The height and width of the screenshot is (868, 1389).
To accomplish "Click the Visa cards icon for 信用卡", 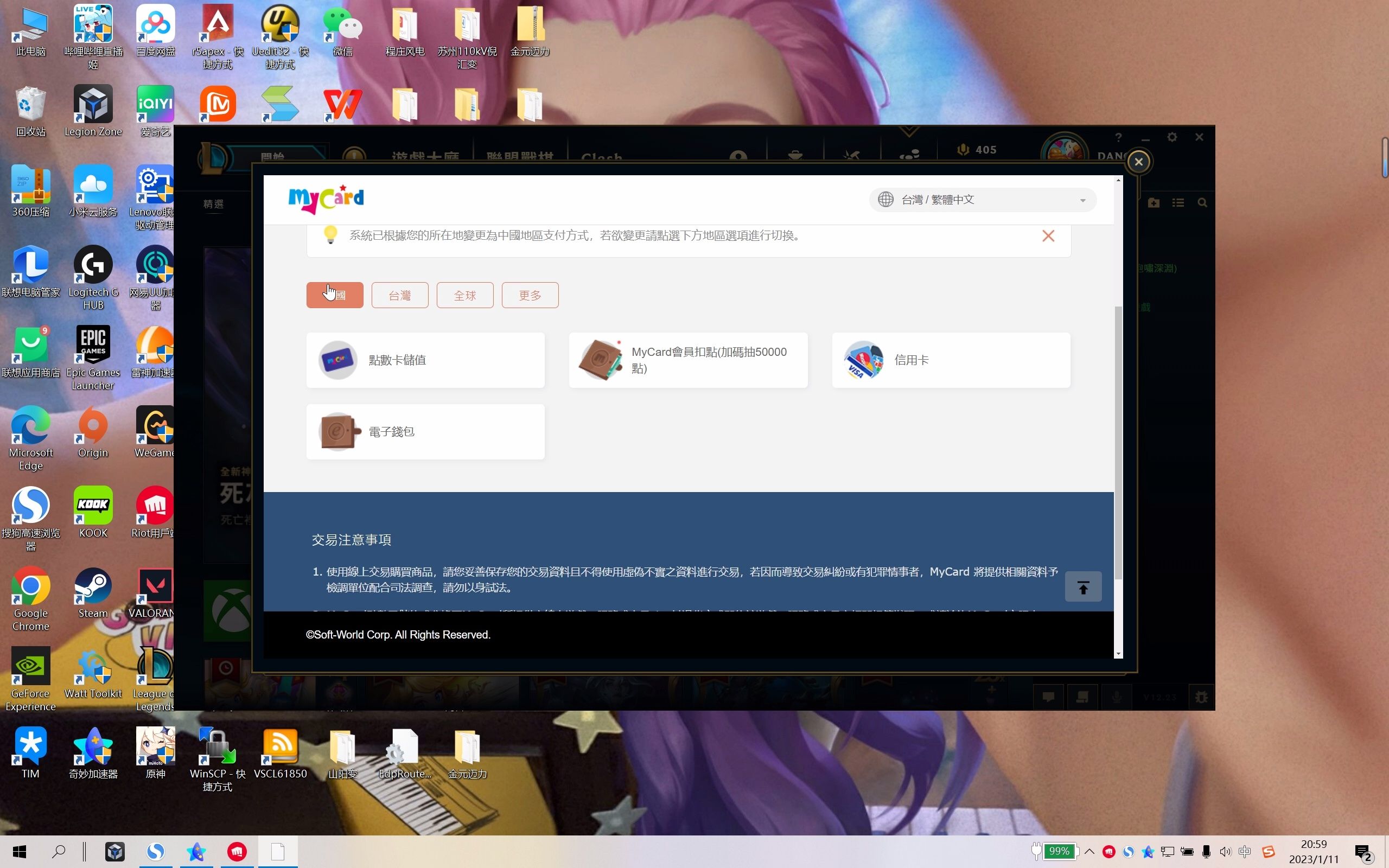I will coord(863,360).
